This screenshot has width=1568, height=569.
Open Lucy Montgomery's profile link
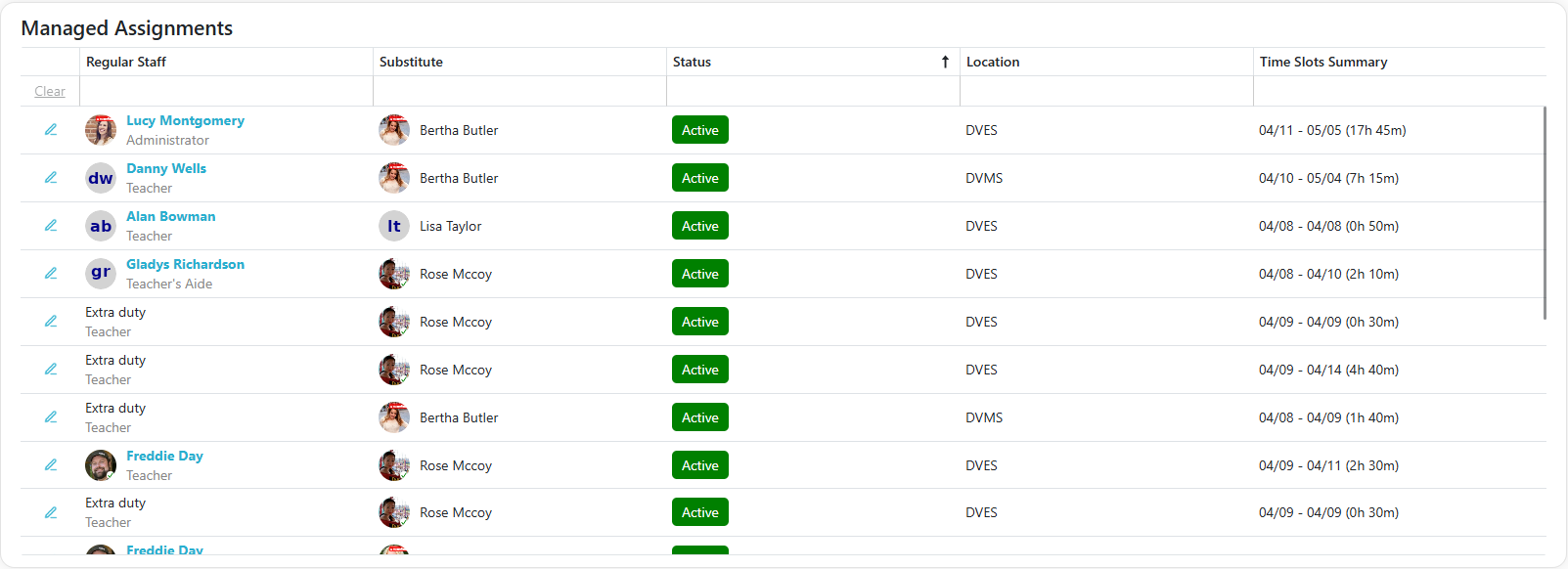[x=185, y=120]
